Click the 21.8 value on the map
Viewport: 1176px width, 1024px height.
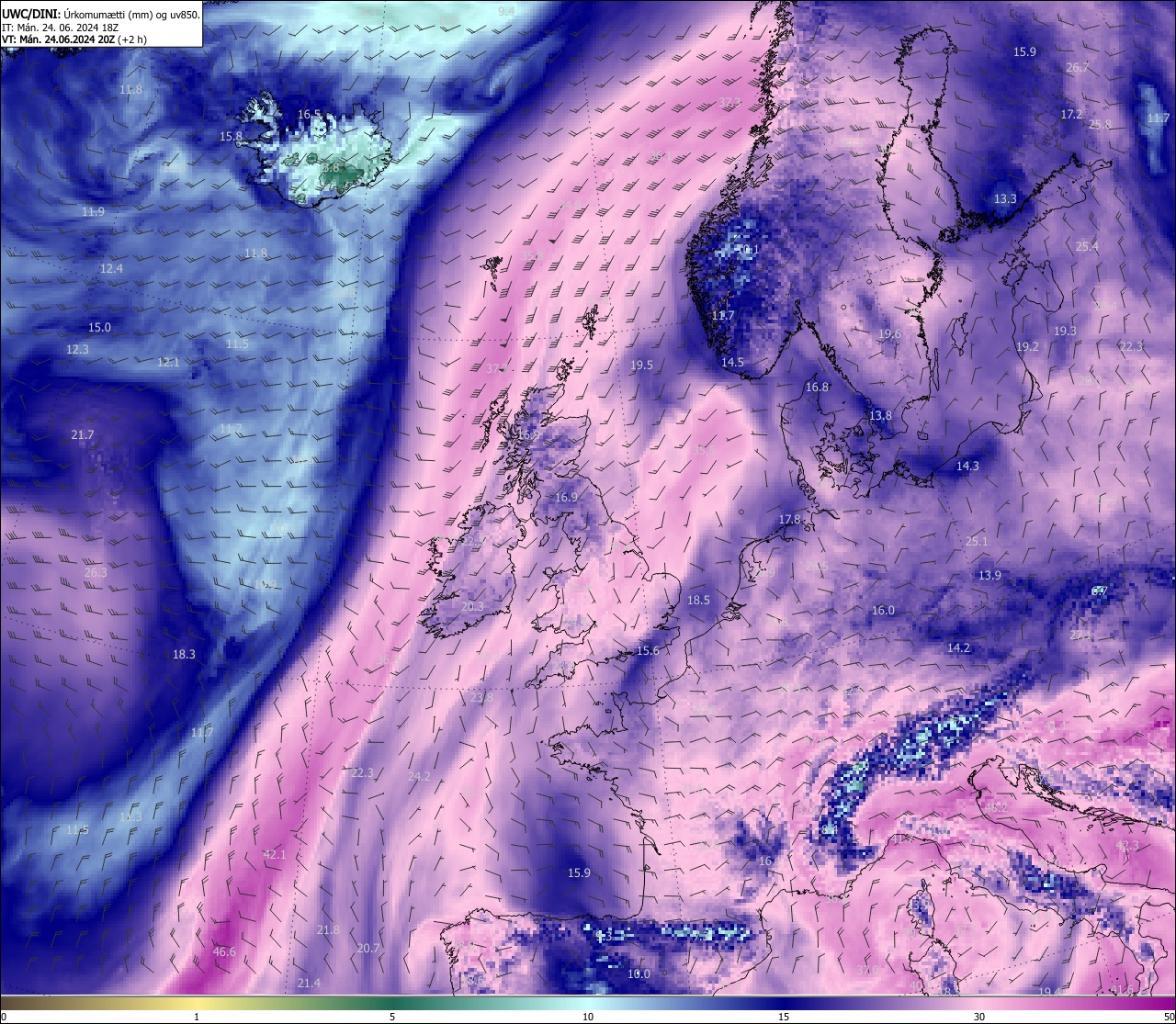328,929
